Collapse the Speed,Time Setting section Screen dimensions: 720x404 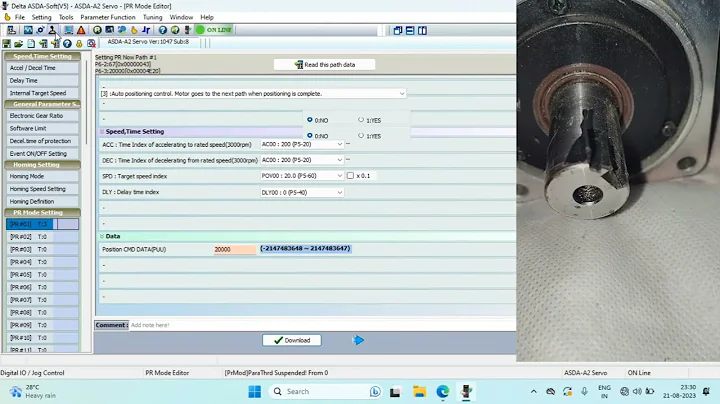click(102, 132)
